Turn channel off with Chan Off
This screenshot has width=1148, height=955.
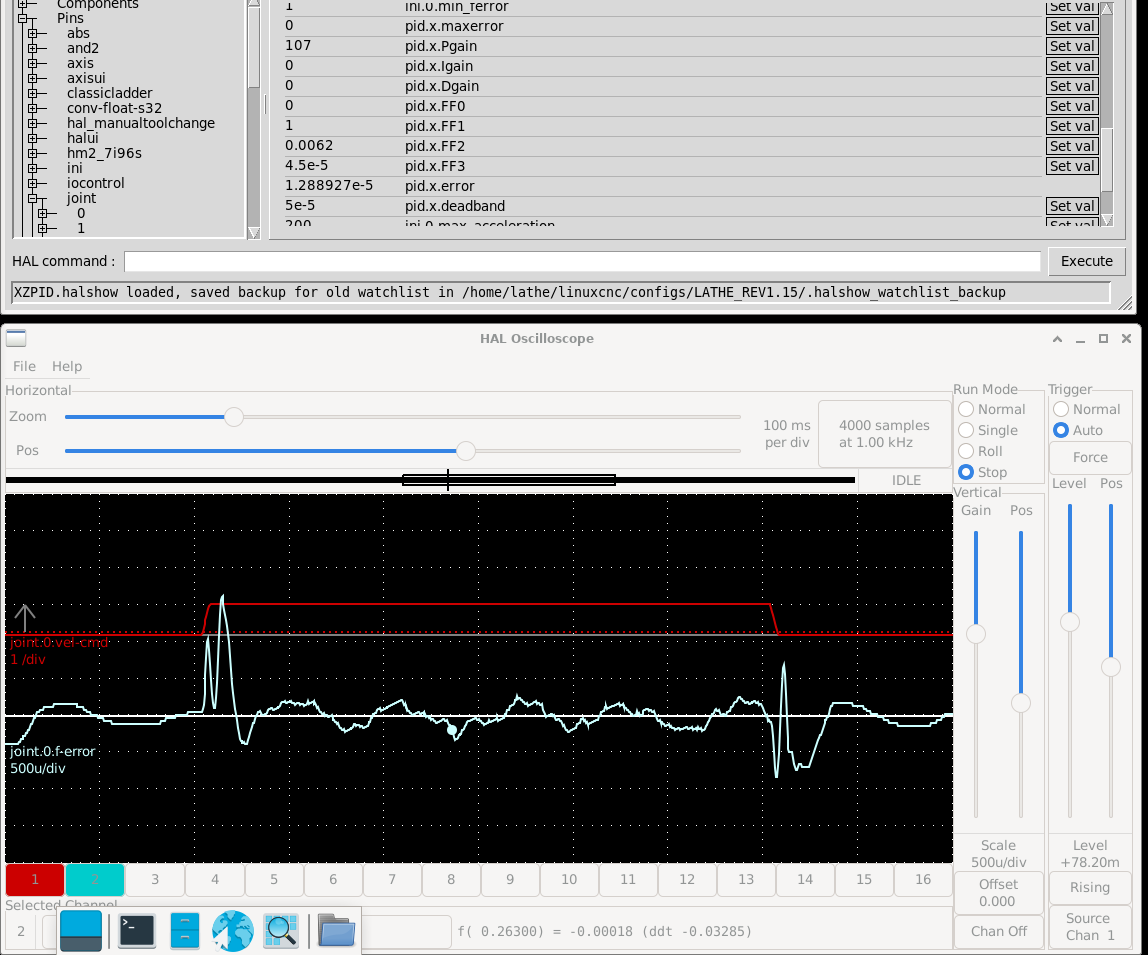999,932
